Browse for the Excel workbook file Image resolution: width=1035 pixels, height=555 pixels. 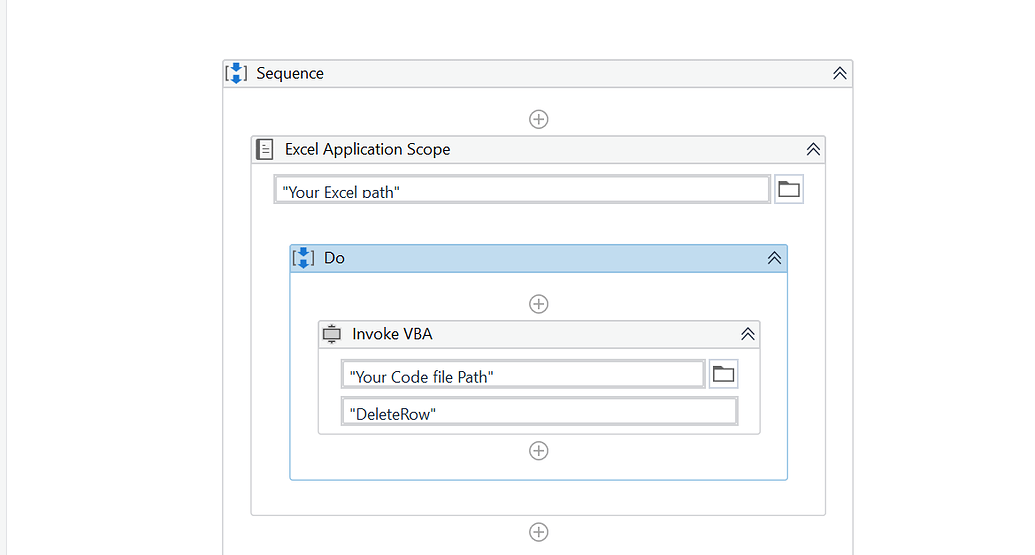pos(789,189)
